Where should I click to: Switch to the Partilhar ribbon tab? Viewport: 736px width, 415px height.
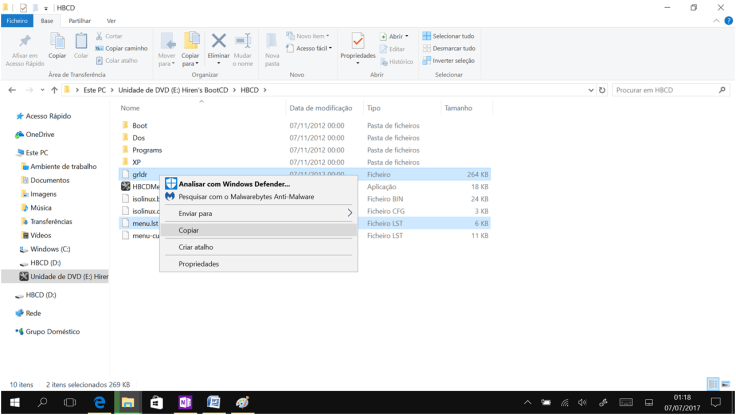pyautogui.click(x=79, y=20)
